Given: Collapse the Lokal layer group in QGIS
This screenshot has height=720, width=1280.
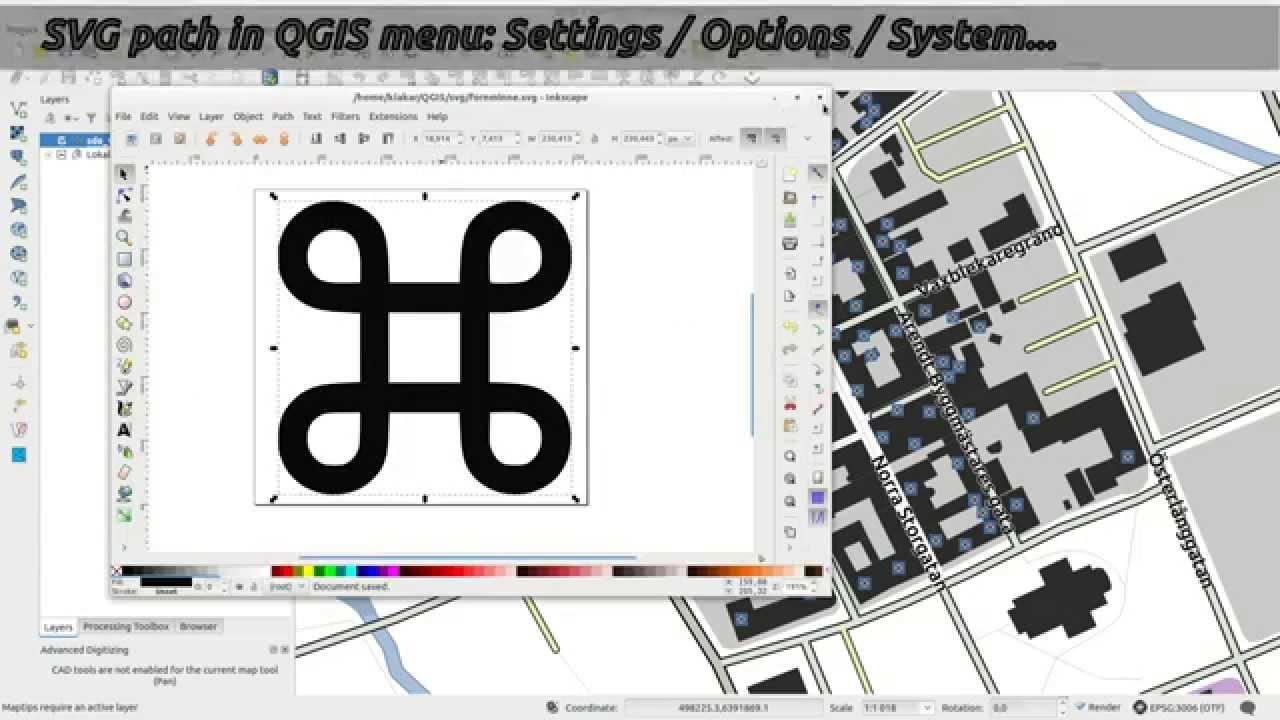Looking at the screenshot, I should coord(49,155).
